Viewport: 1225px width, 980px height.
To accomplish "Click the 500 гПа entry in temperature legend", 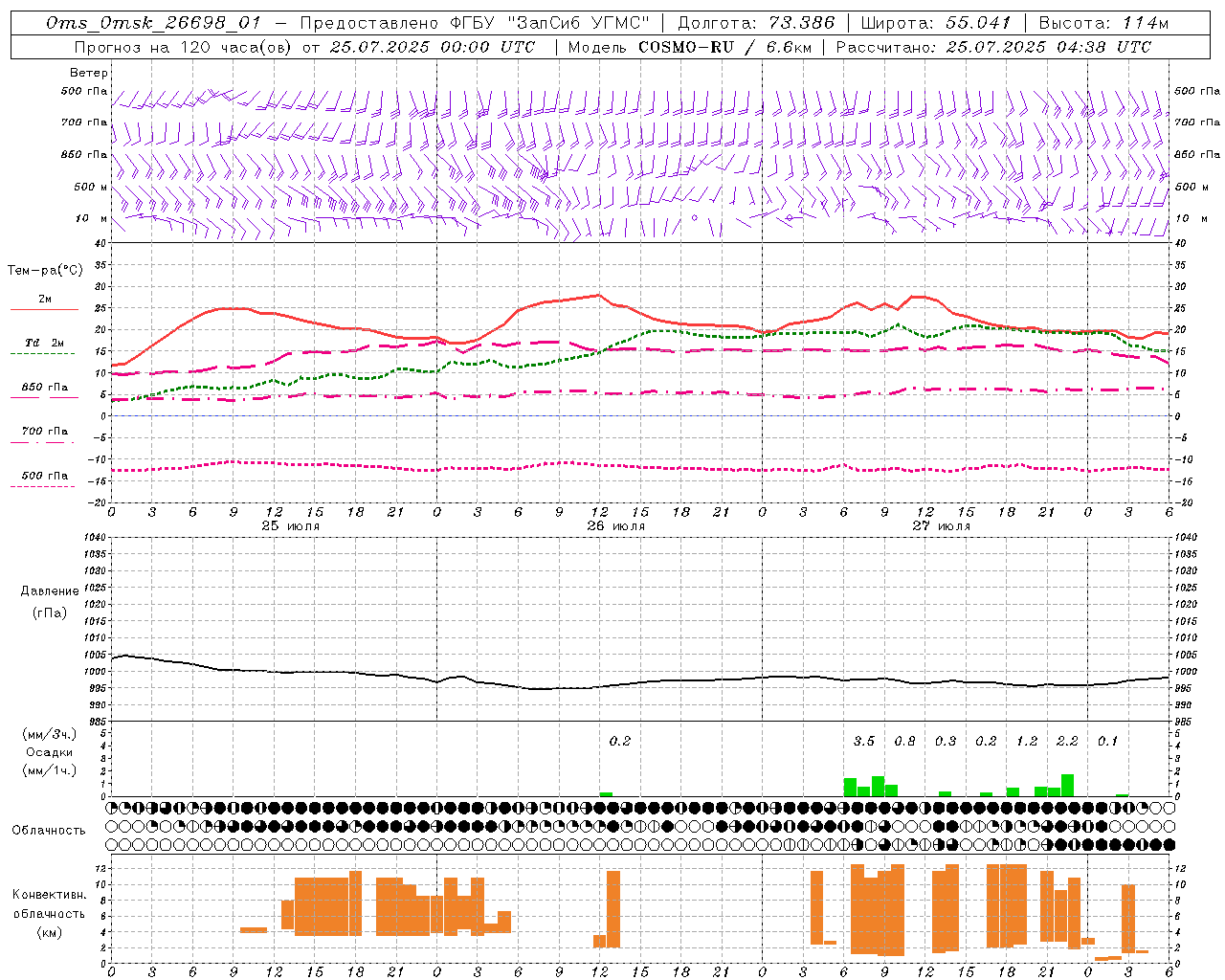I will coord(45,476).
